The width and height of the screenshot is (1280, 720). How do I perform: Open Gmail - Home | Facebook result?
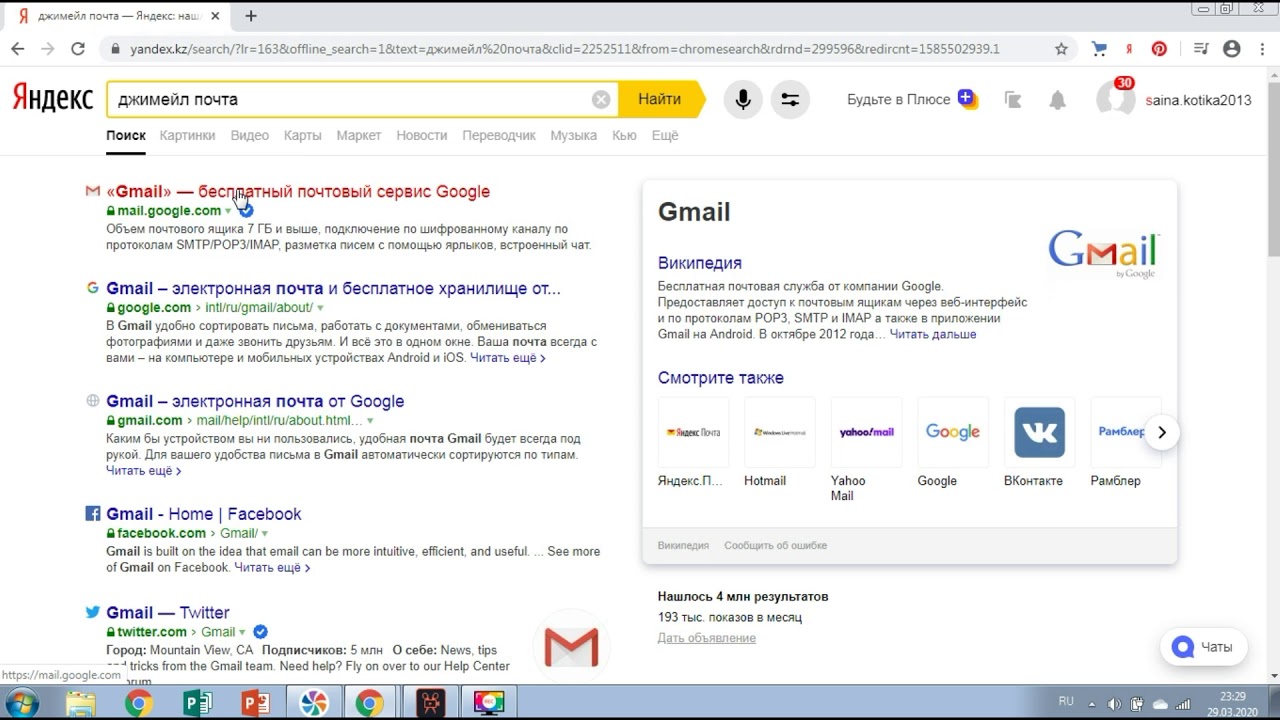(x=203, y=514)
